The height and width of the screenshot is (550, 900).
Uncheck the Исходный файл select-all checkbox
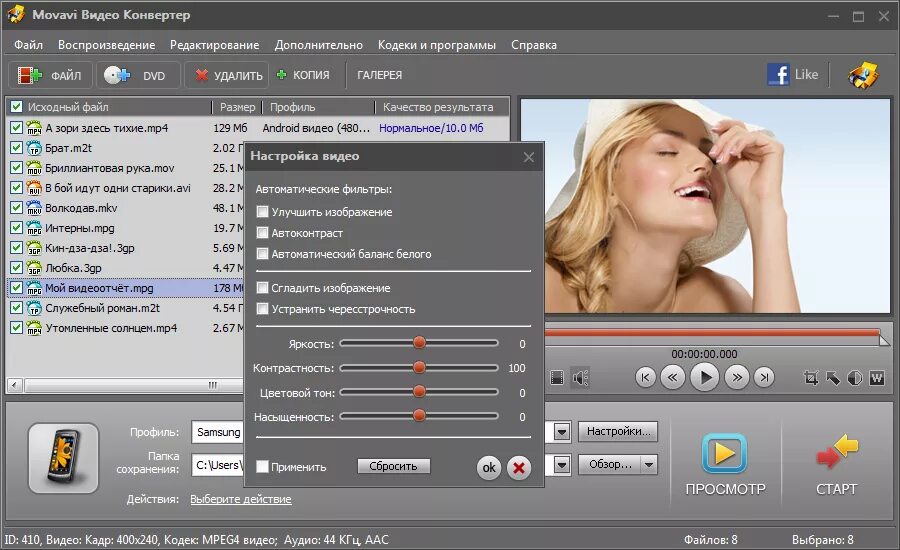(x=17, y=107)
